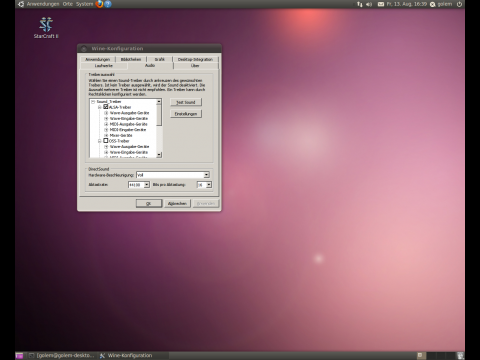Toggle the ALSA-Treiber checkbox
The image size is (480, 360).
tap(106, 107)
